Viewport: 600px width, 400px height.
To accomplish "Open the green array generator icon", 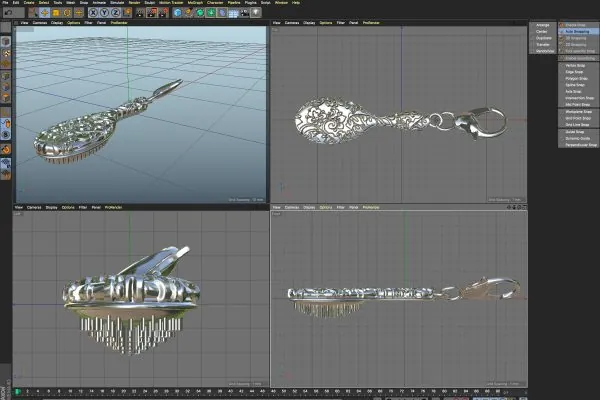I will pos(211,13).
